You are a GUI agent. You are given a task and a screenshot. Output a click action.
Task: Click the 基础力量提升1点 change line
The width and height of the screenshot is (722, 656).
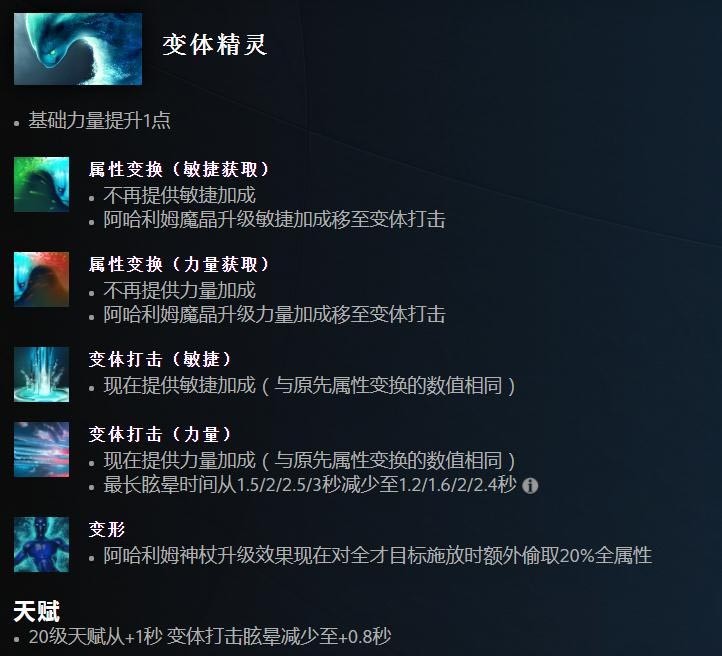click(x=99, y=121)
